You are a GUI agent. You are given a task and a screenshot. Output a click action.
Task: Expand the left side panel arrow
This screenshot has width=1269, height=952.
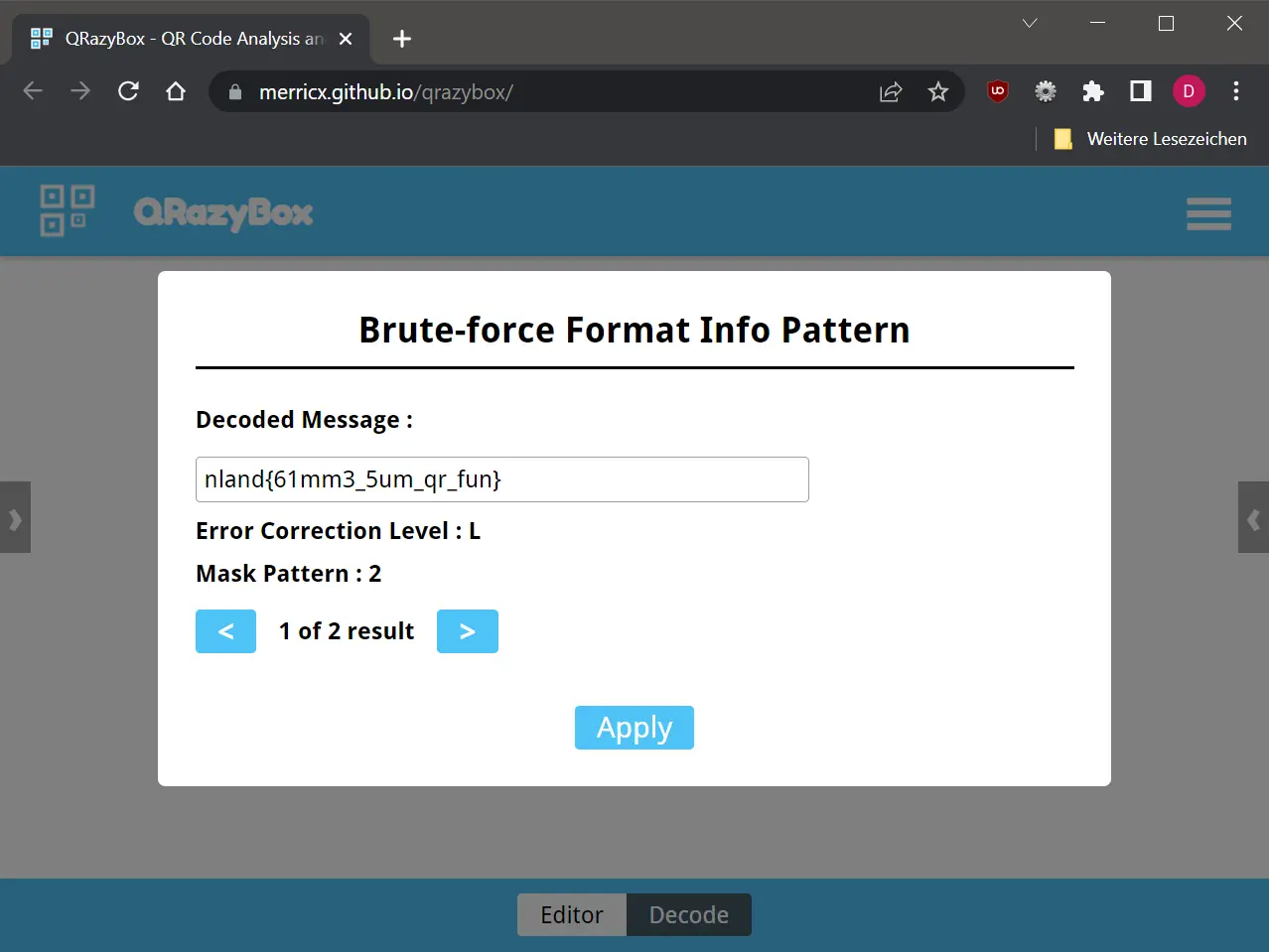[15, 518]
